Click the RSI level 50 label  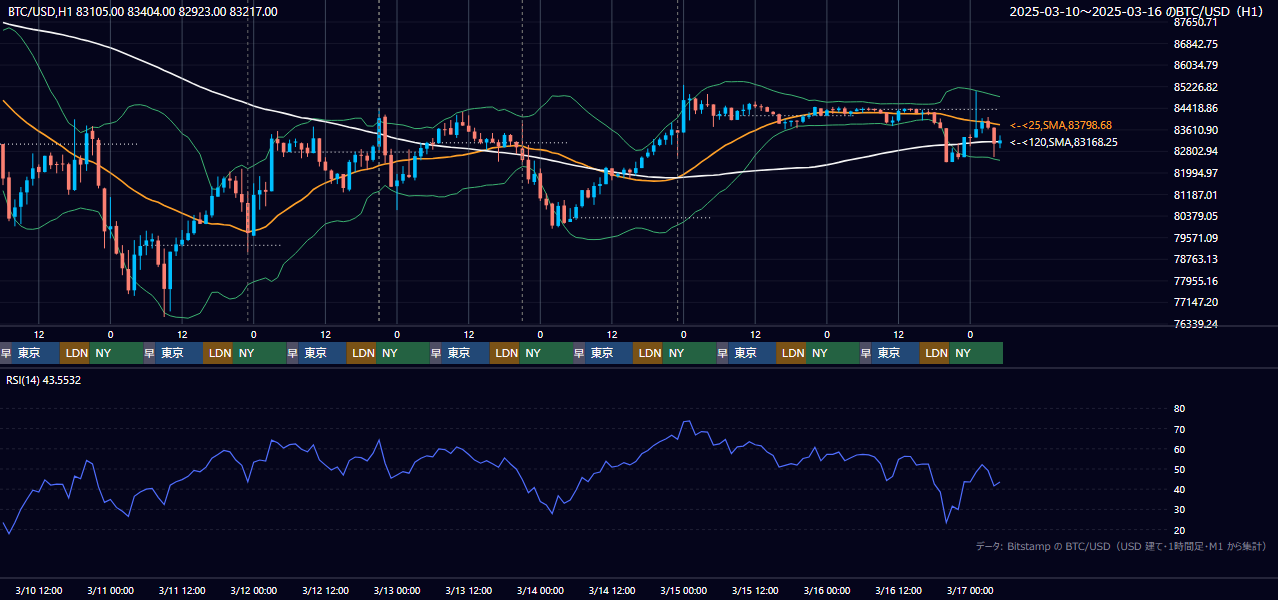1179,469
